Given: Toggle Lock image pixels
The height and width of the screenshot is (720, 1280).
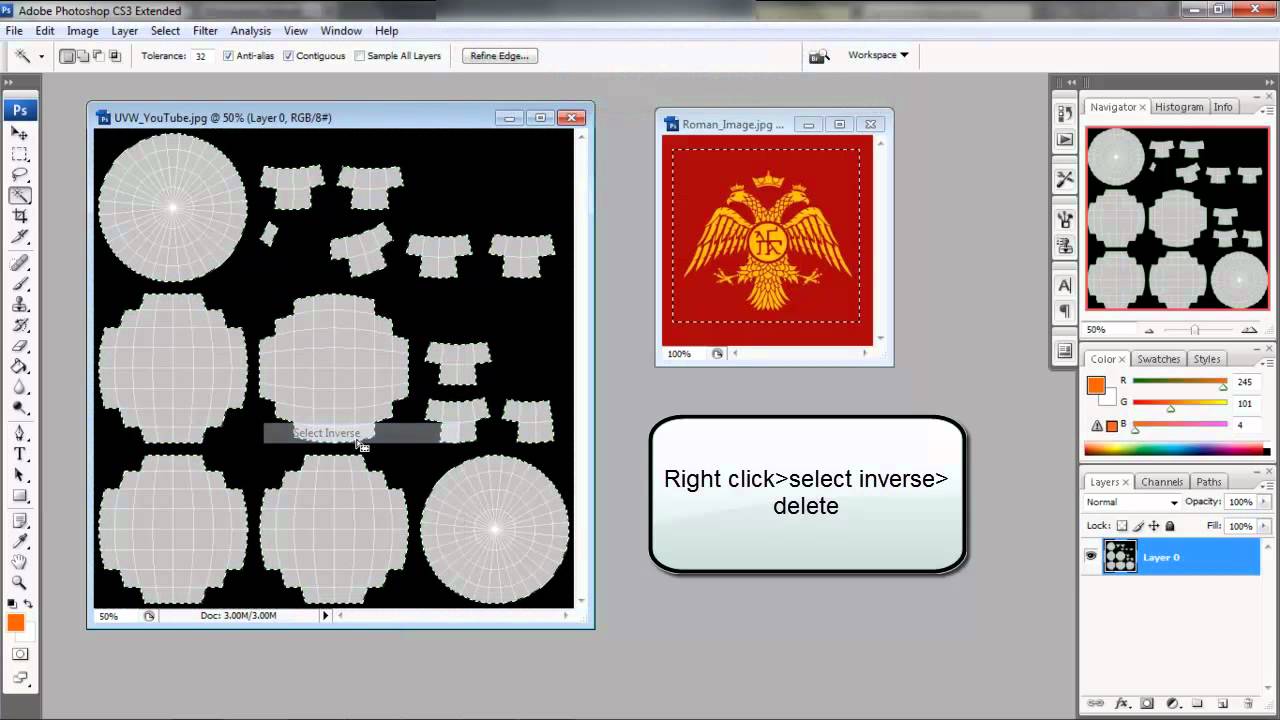Looking at the screenshot, I should (1138, 526).
